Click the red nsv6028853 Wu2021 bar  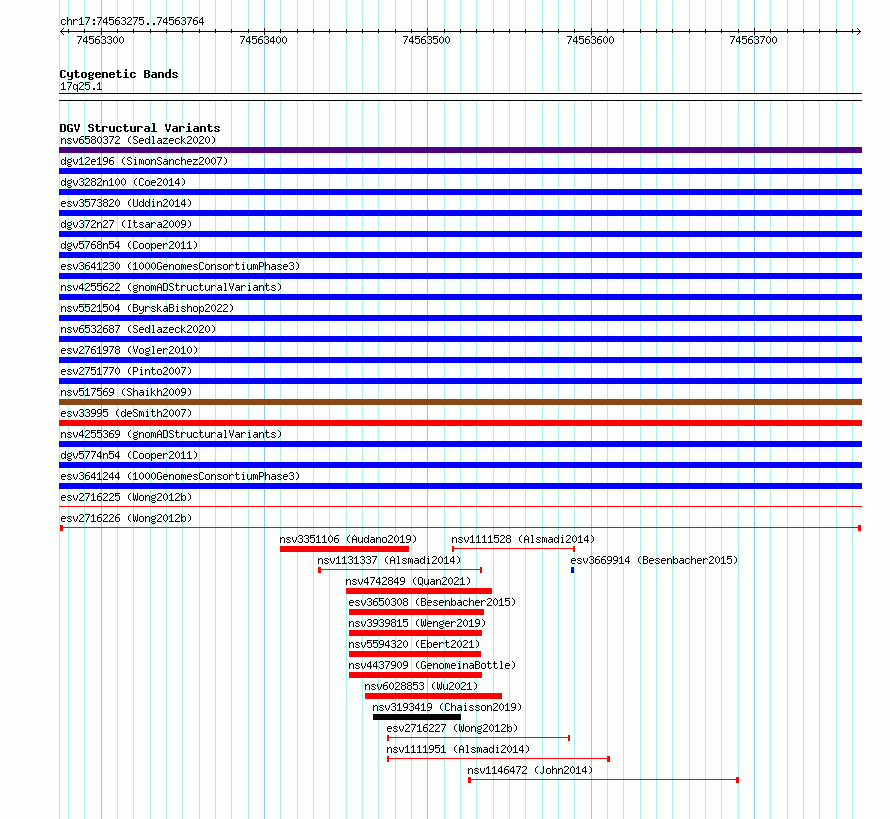433,696
